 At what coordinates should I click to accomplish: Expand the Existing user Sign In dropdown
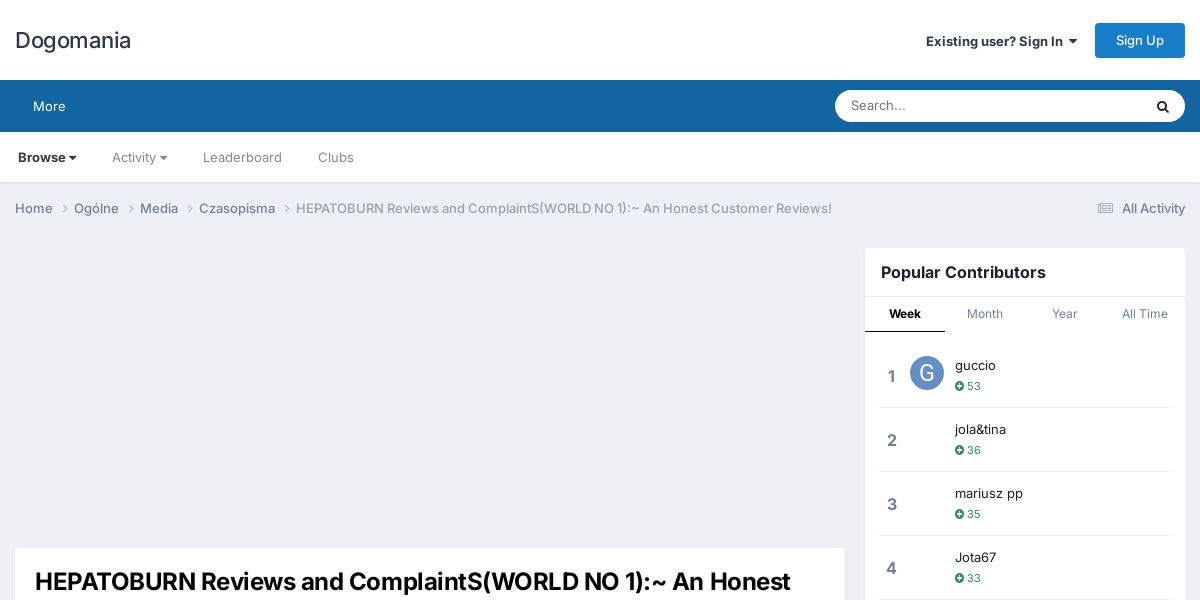1001,41
